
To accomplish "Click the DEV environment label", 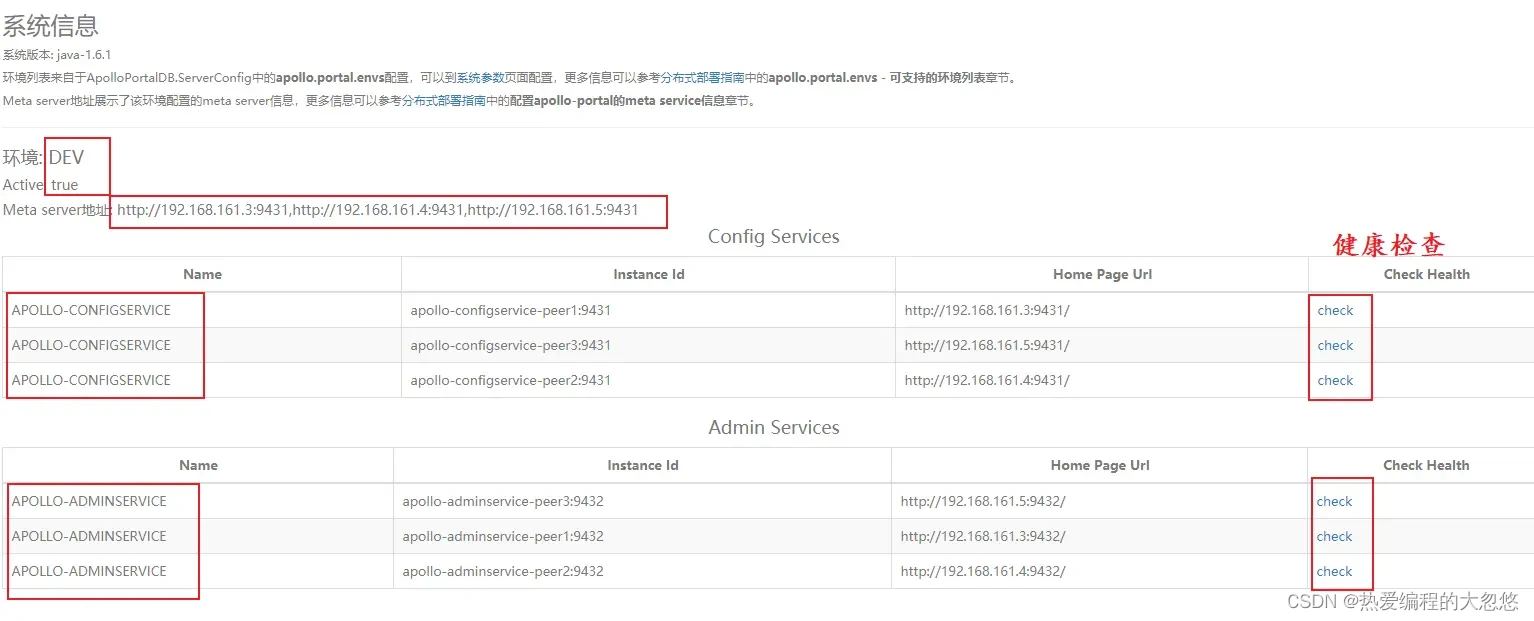I will [x=66, y=158].
